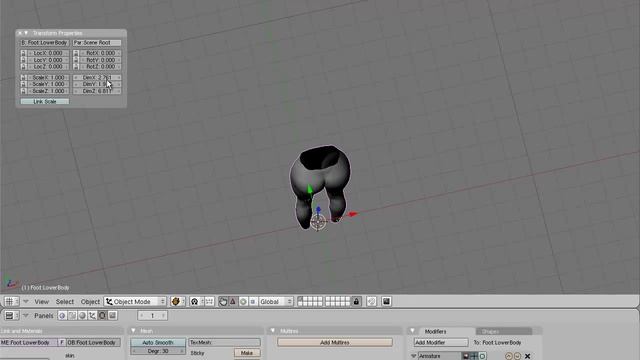Click the frame number field showing 1
640x360 pixels.
coord(152,316)
